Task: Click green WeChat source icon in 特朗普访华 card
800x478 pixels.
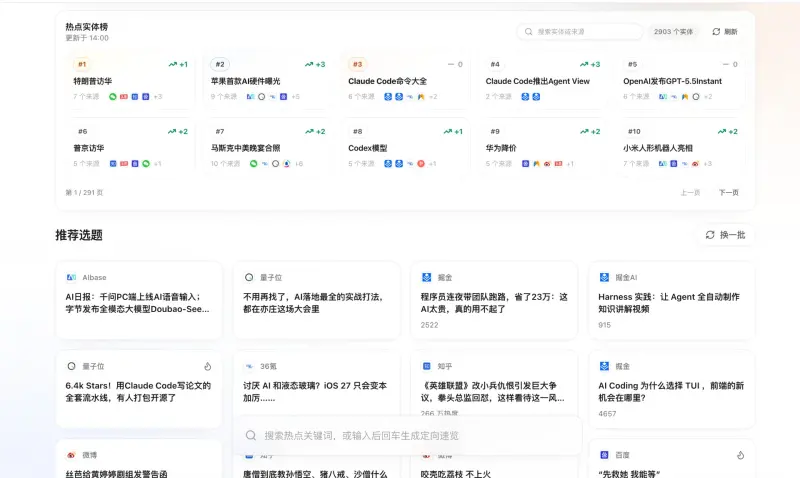Action: coord(113,96)
